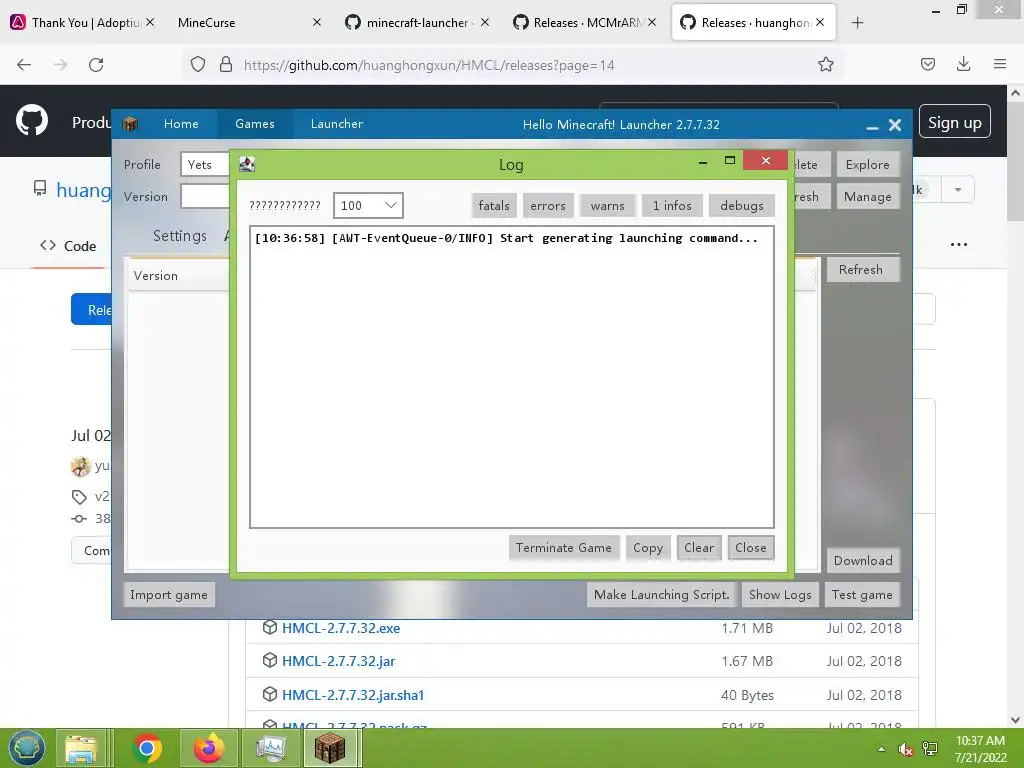
Task: Open a new browser tab with plus icon
Action: pyautogui.click(x=857, y=23)
